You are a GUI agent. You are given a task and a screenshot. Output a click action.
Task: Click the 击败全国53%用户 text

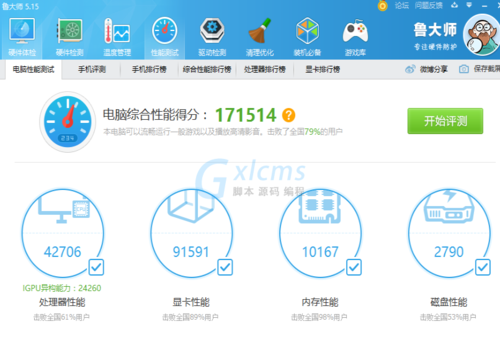pos(448,317)
